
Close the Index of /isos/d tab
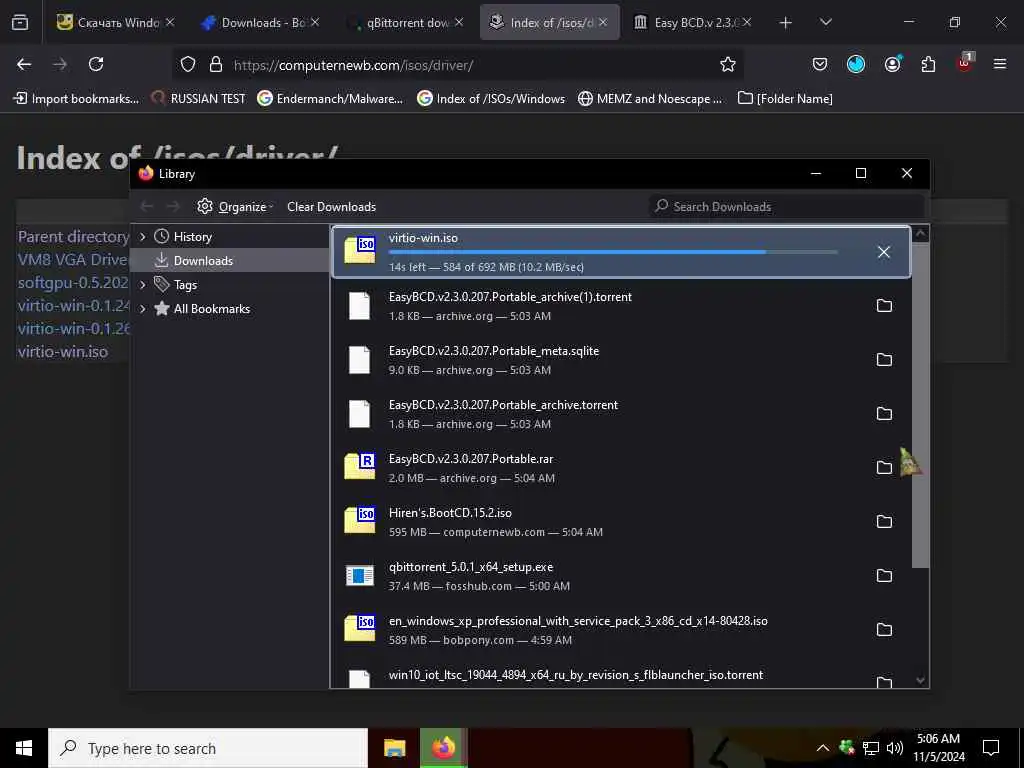click(x=603, y=22)
